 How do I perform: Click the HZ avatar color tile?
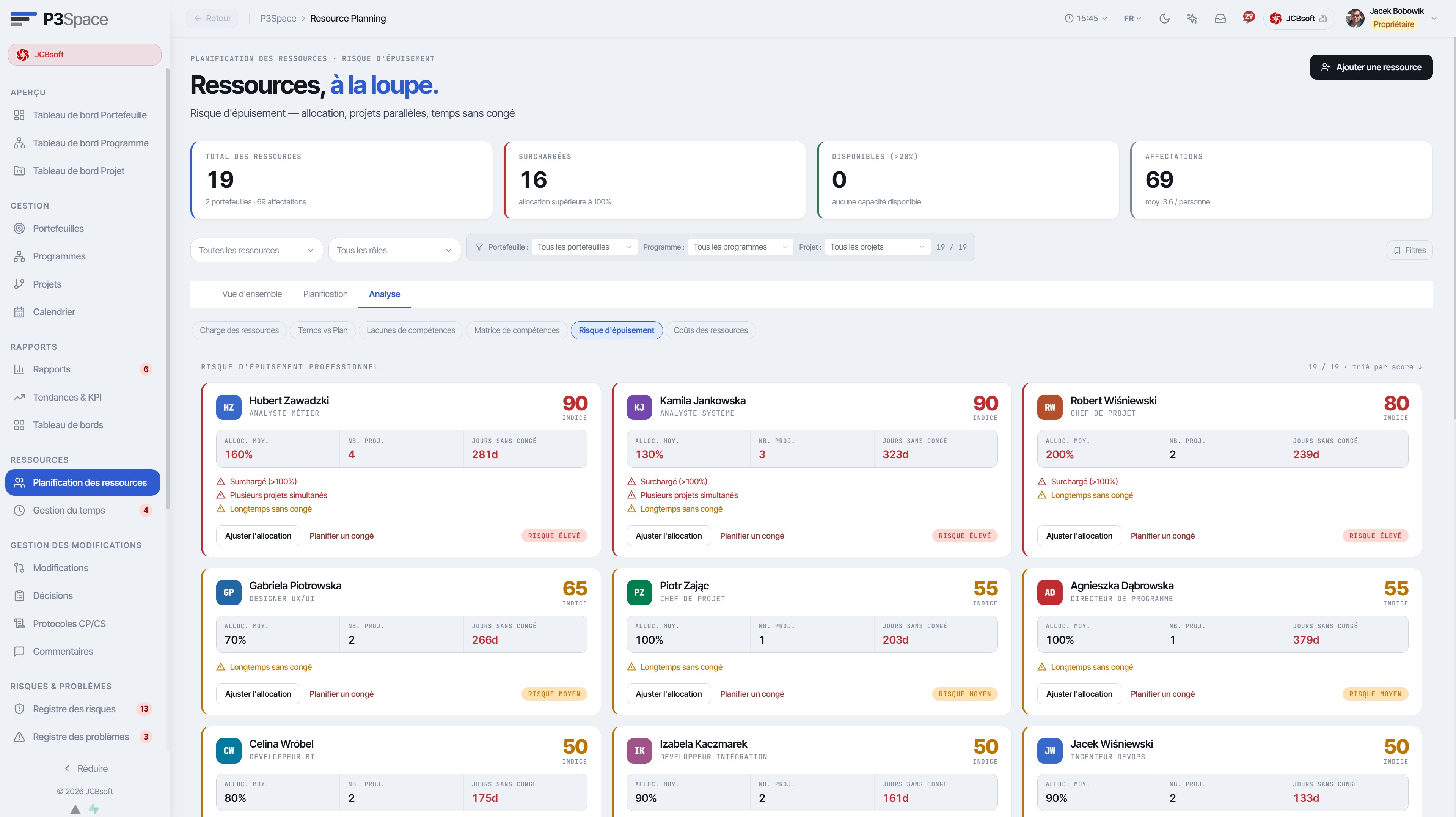tap(228, 407)
